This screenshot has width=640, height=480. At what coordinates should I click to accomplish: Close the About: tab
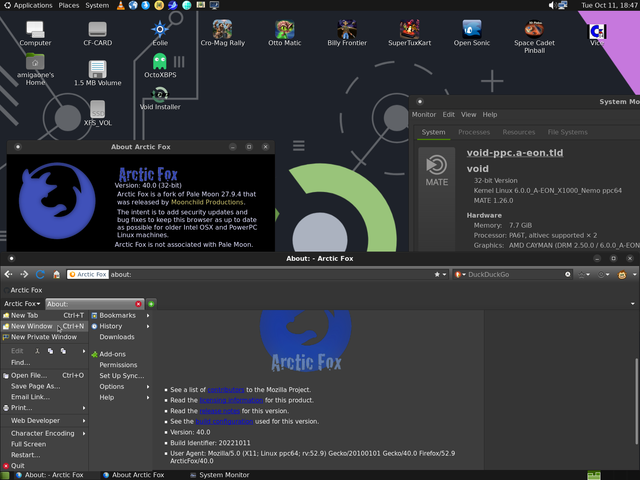(x=138, y=304)
